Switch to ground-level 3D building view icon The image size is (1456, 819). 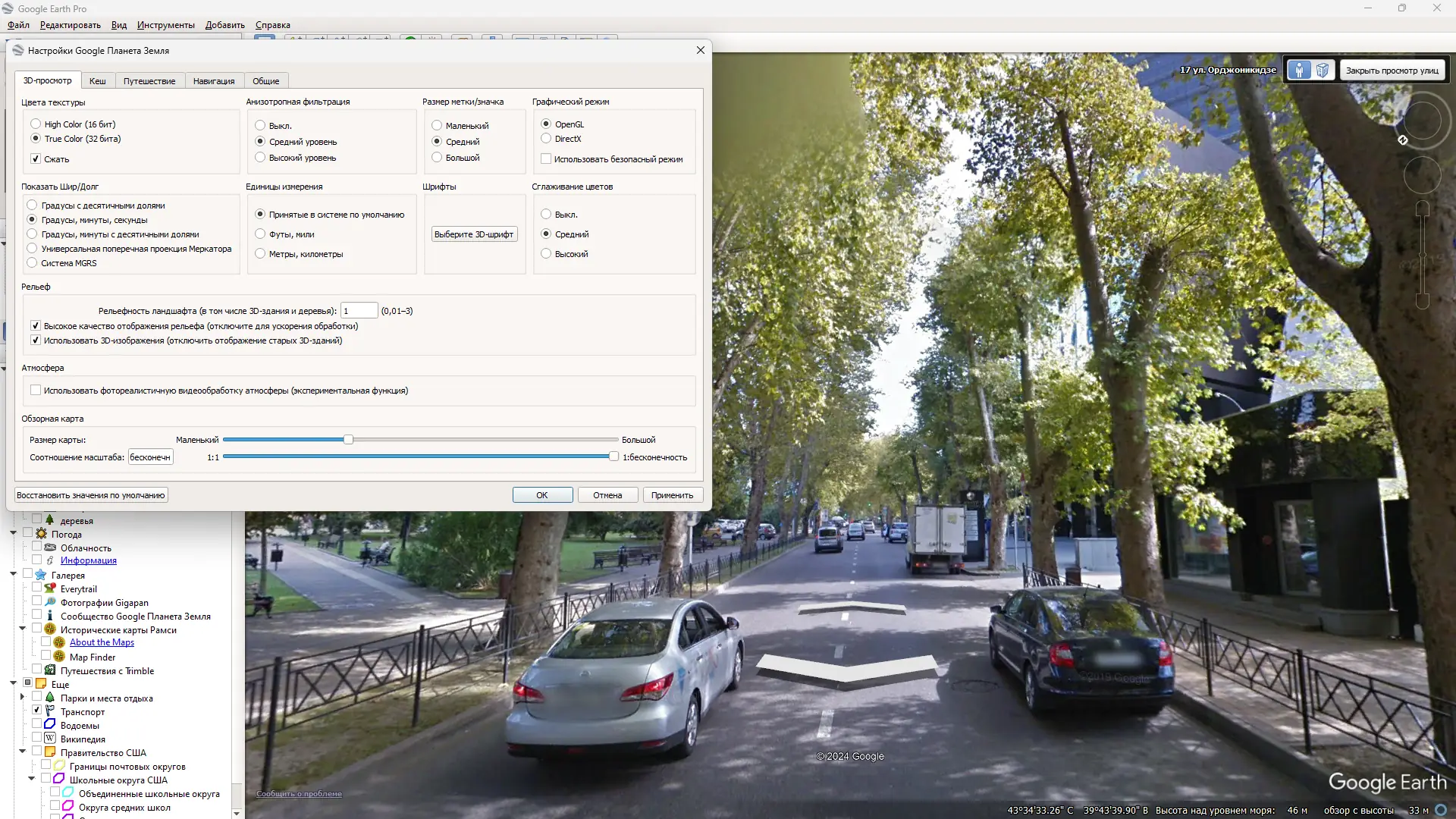coord(1323,71)
